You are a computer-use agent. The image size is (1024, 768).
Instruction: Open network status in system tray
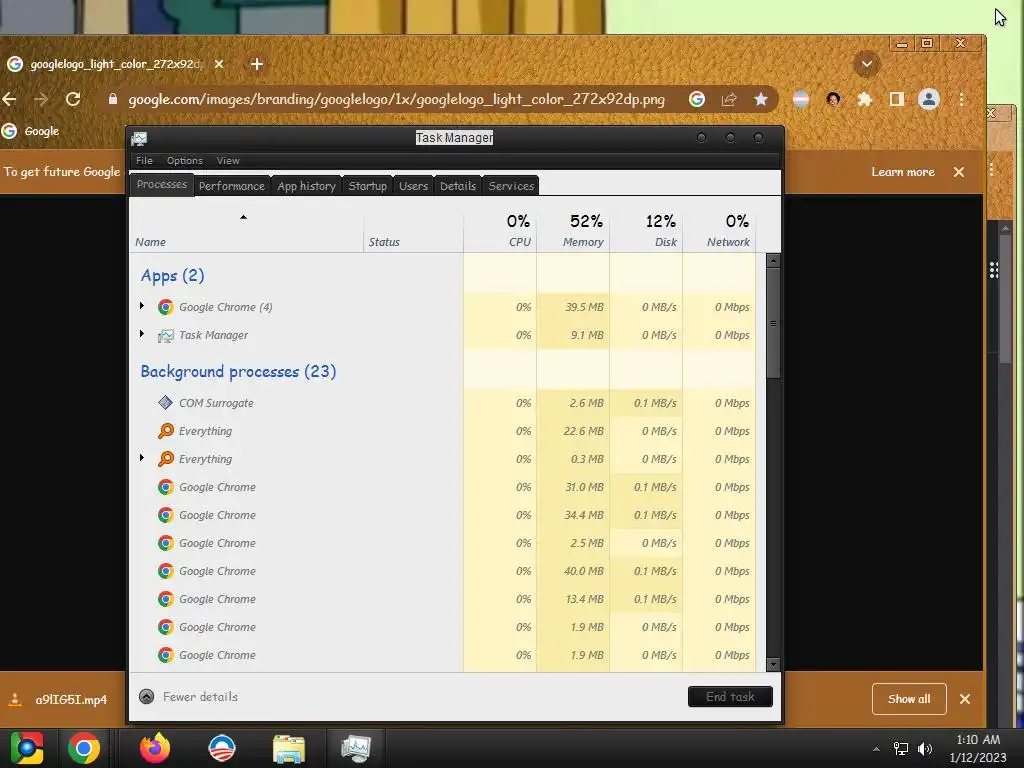(901, 749)
